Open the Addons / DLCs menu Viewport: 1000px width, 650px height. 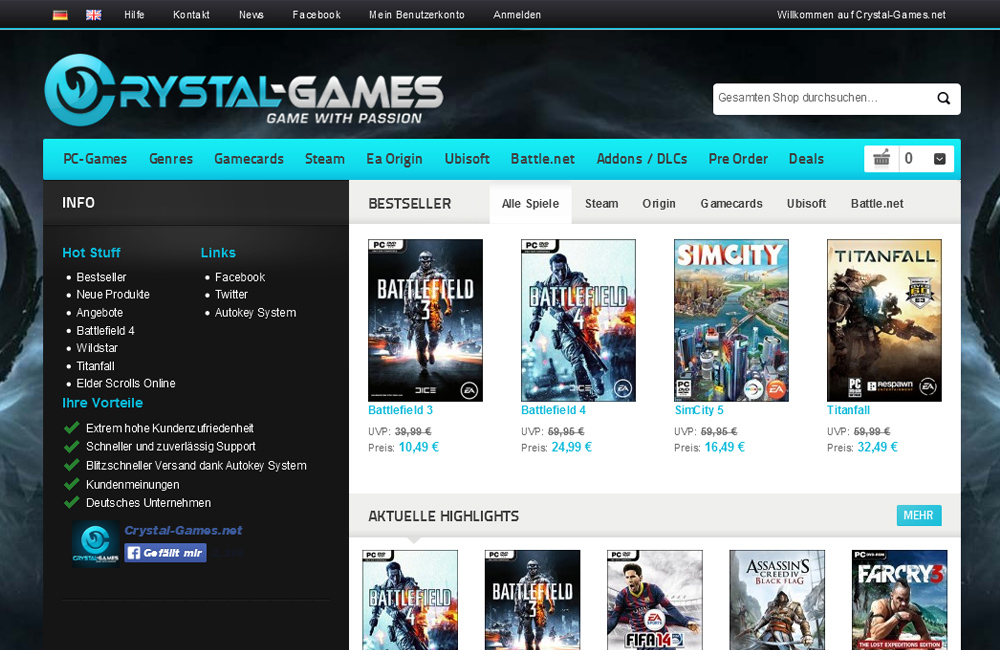coord(642,159)
